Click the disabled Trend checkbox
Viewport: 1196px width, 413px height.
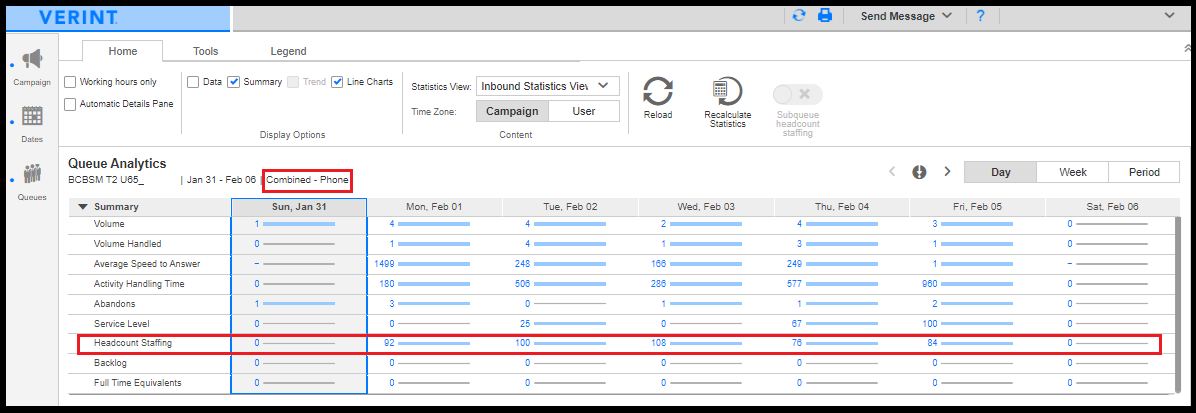(x=293, y=82)
